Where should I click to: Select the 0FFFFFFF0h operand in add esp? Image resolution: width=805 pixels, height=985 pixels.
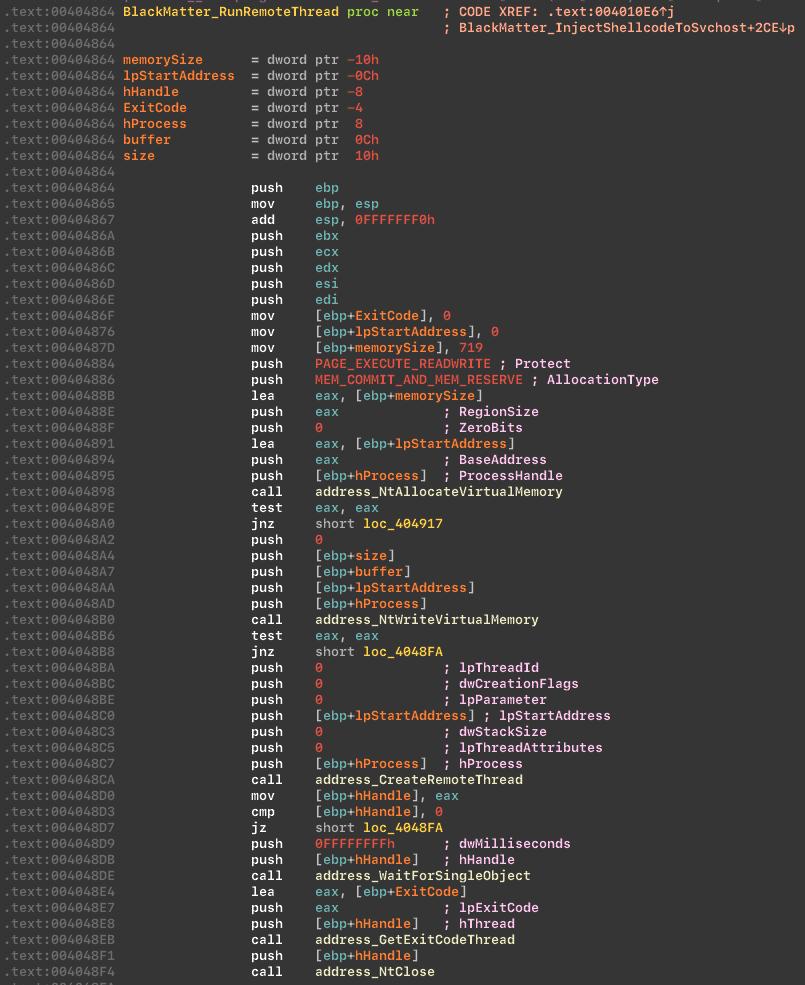394,220
